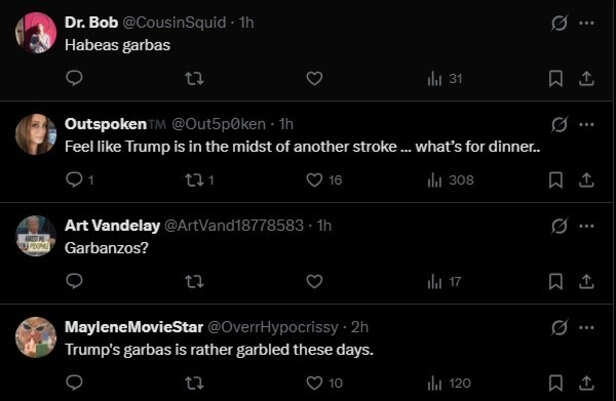Open the @Out5p0ken handle link

tap(219, 124)
